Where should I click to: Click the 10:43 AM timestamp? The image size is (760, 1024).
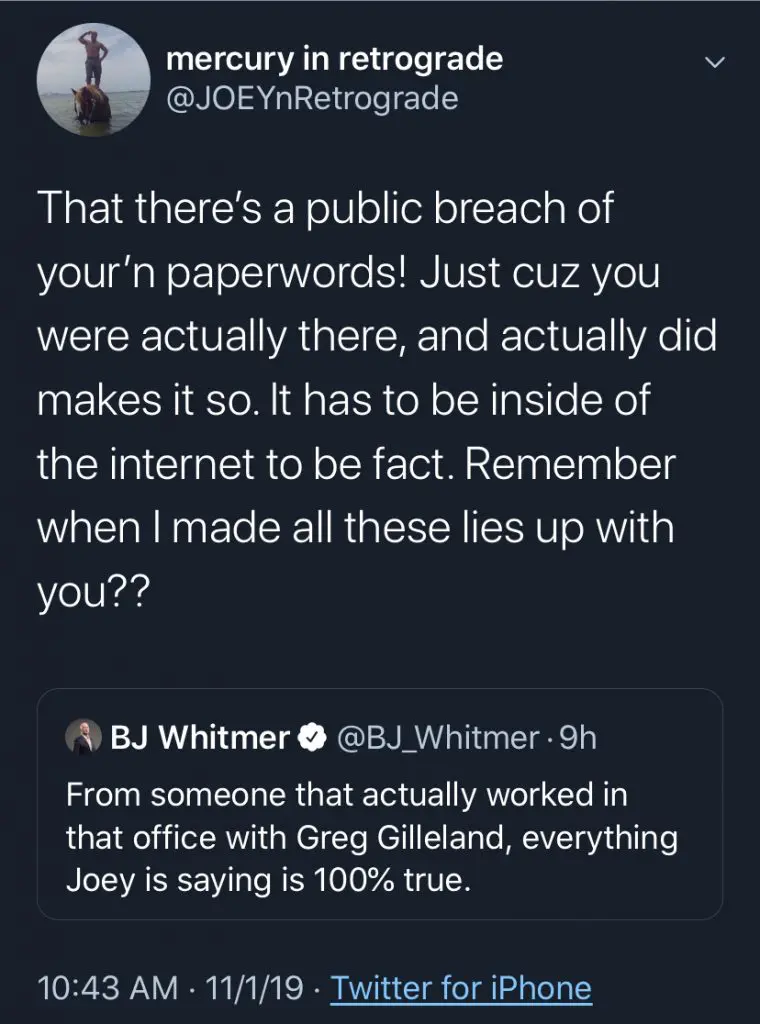105,989
